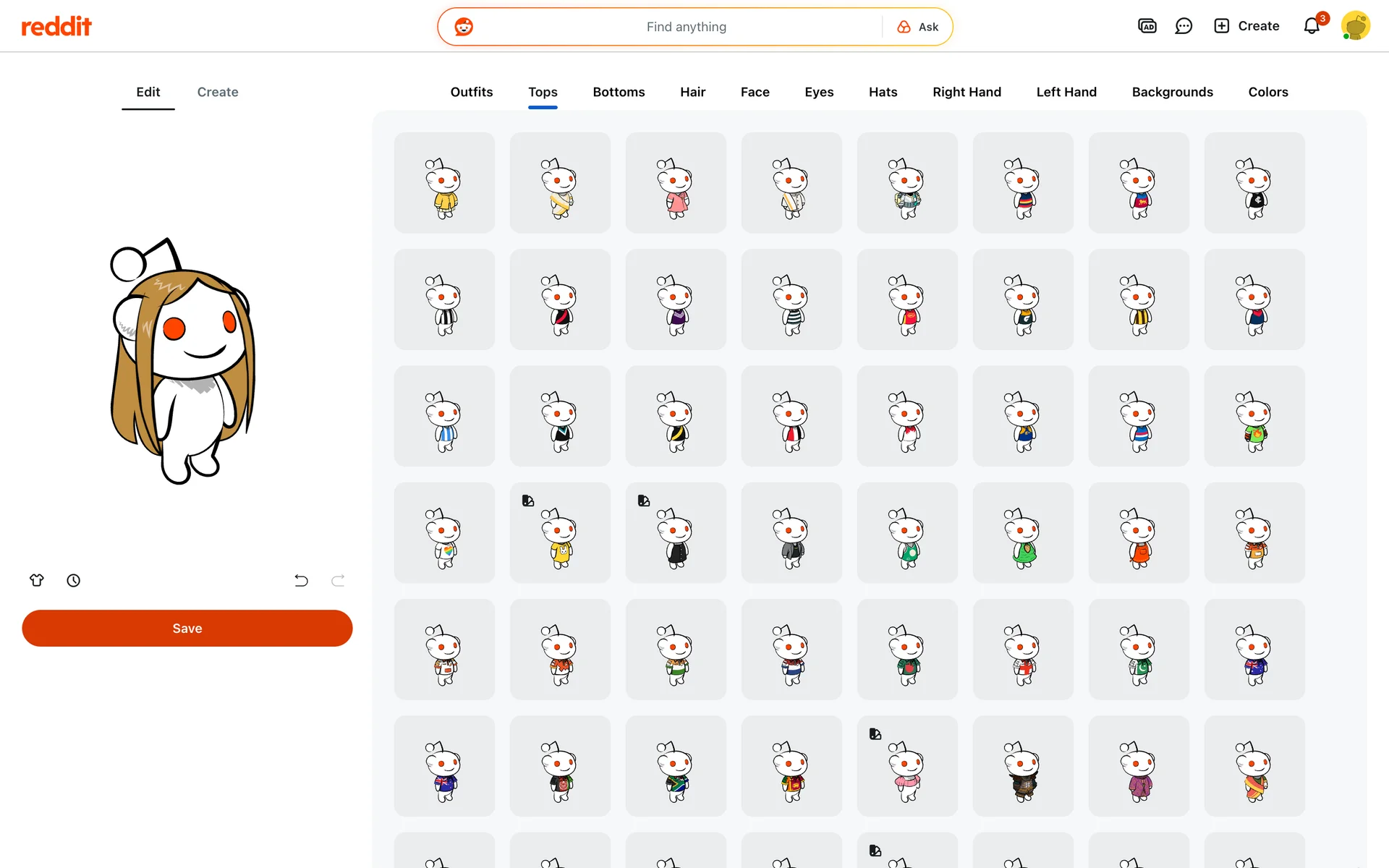Click the advertise AD icon
Image resolution: width=1389 pixels, height=868 pixels.
coord(1147,27)
